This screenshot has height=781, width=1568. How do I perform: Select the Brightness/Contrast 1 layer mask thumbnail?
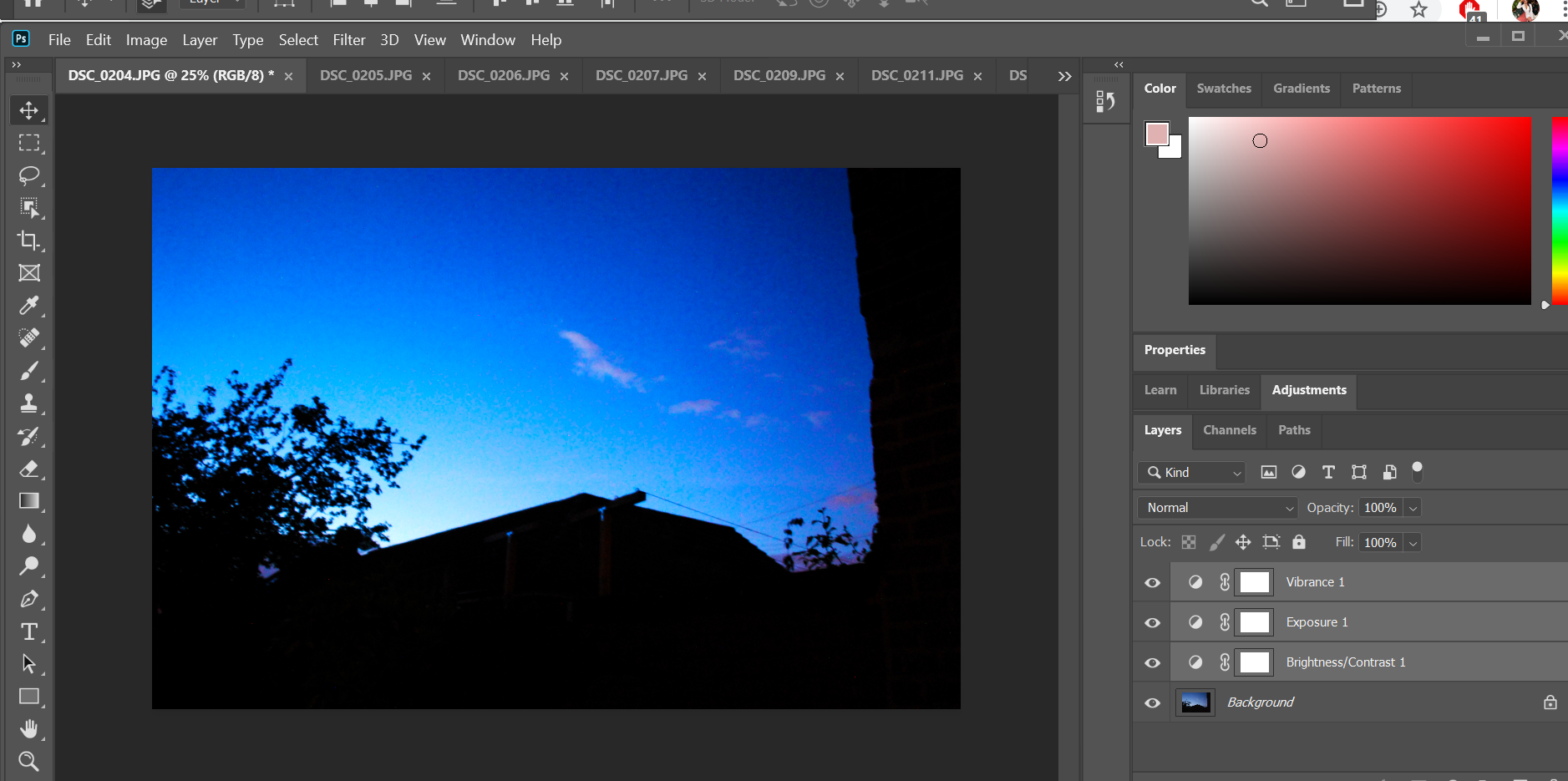click(x=1254, y=662)
